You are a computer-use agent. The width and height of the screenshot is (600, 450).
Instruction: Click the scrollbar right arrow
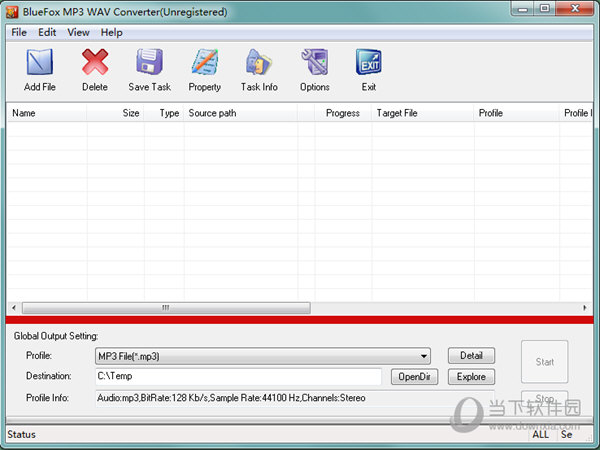tap(584, 308)
